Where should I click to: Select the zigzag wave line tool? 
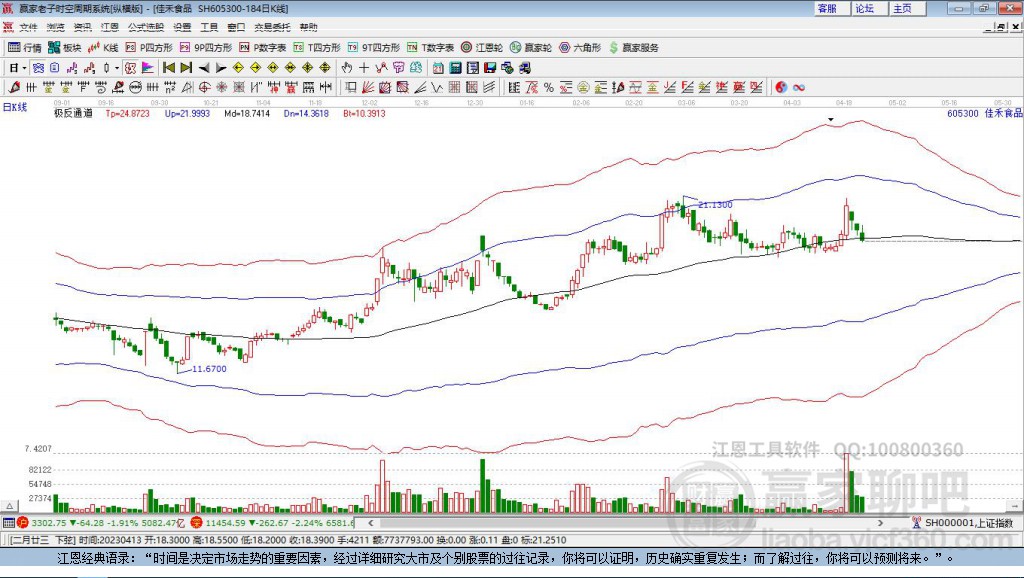coord(437,88)
